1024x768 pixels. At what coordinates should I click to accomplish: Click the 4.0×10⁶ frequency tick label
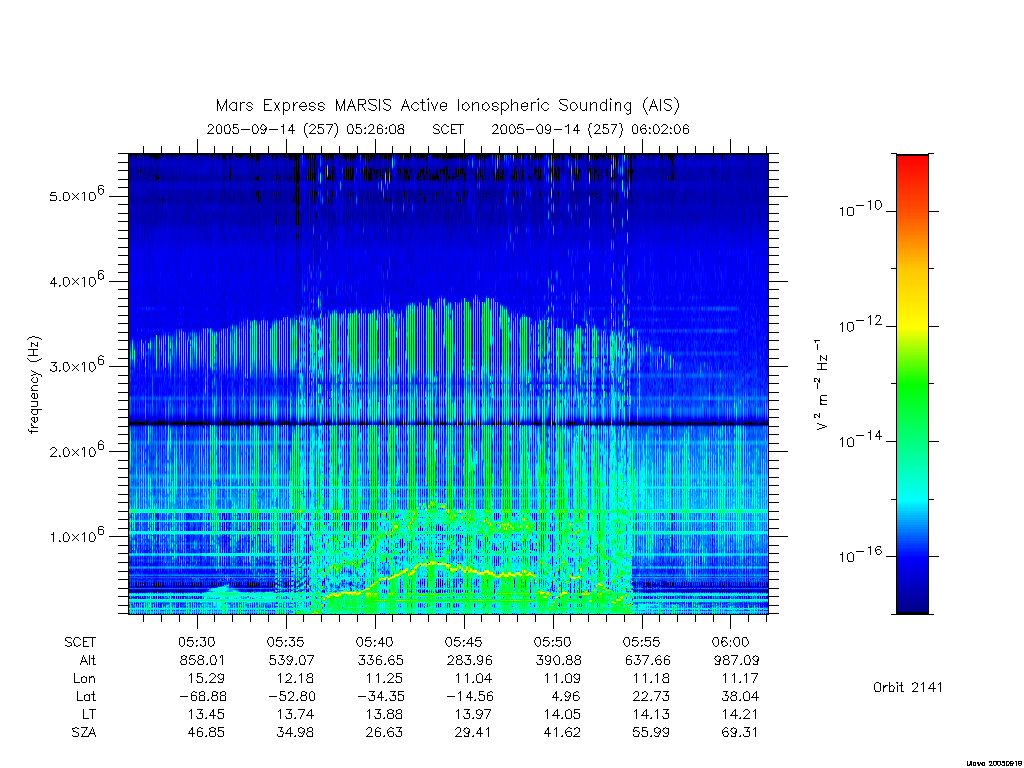click(x=76, y=280)
